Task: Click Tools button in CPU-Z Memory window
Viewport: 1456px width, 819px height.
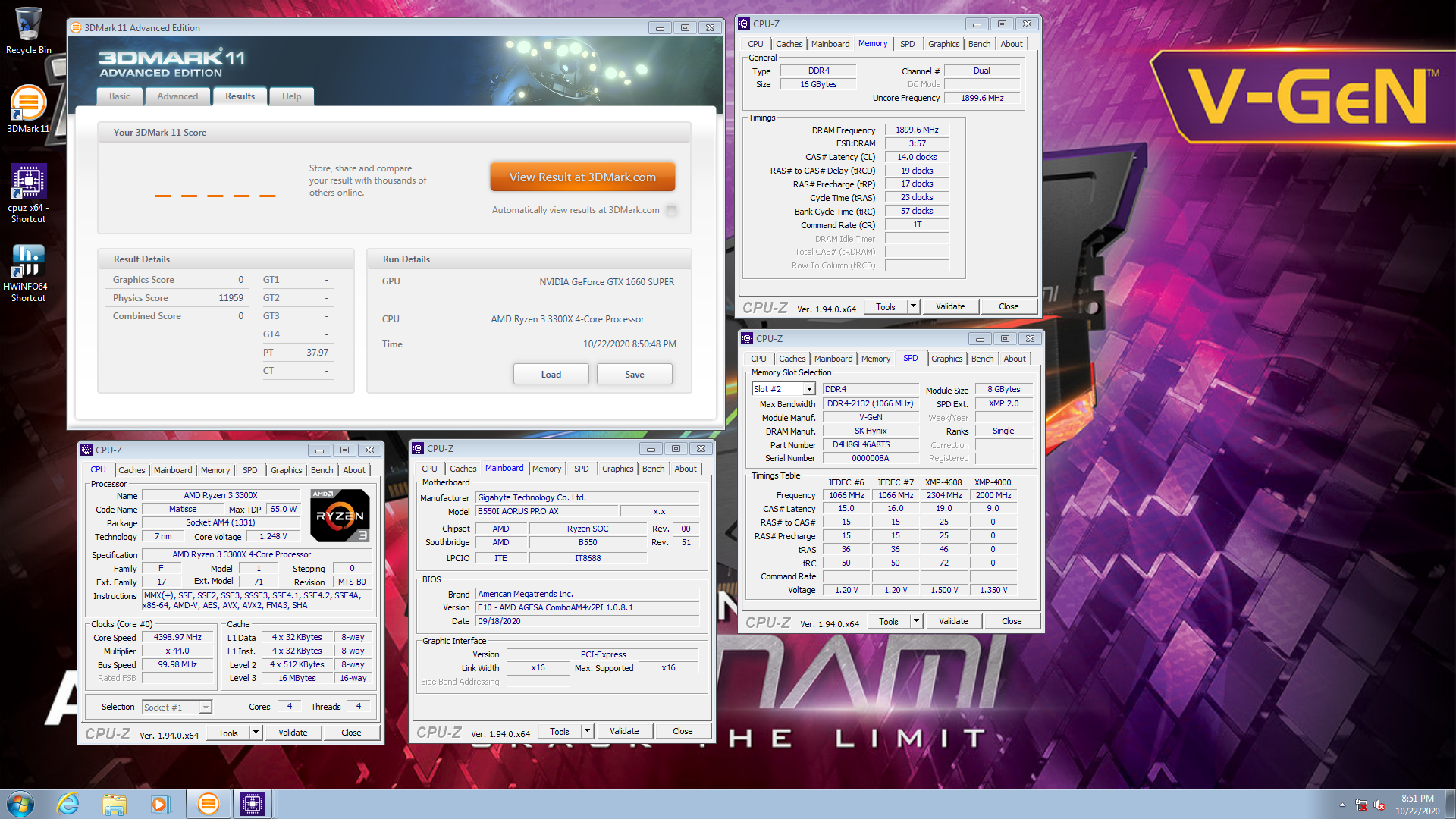Action: tap(886, 306)
